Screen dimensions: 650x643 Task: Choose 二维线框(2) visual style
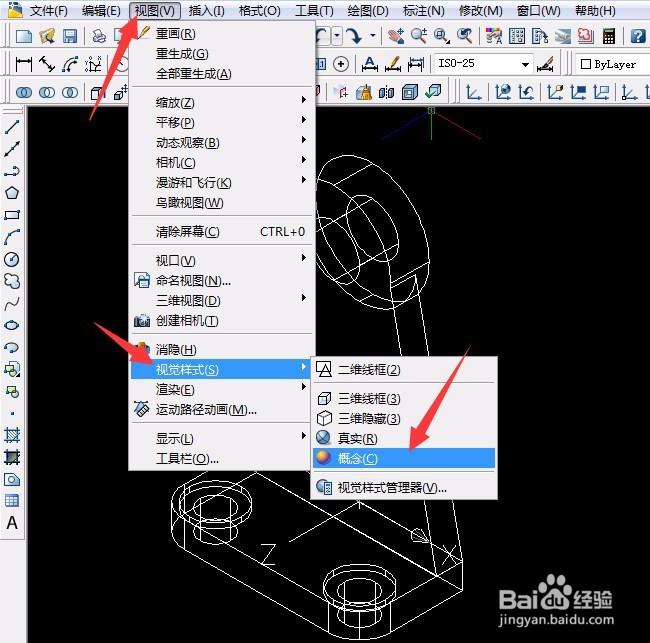pos(404,369)
